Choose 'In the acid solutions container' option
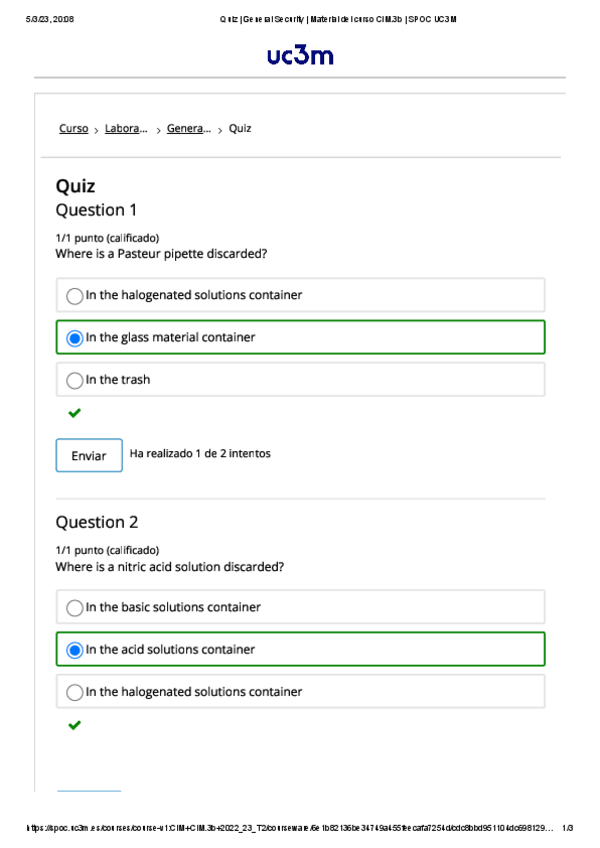 [75, 650]
